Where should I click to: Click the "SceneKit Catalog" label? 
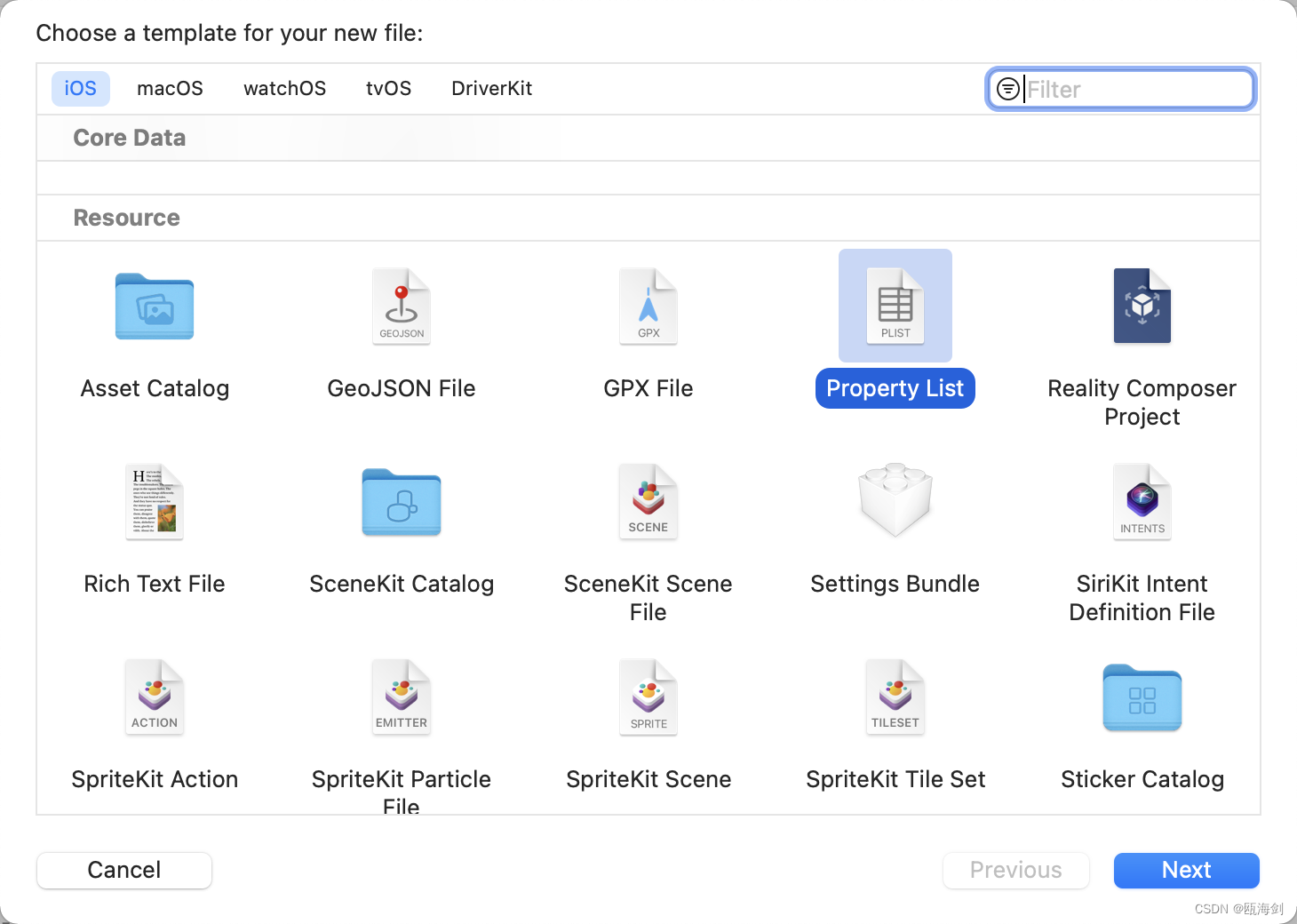point(402,584)
